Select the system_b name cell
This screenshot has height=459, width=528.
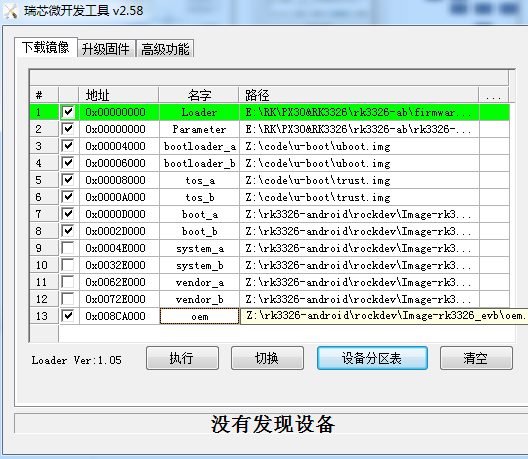point(199,265)
